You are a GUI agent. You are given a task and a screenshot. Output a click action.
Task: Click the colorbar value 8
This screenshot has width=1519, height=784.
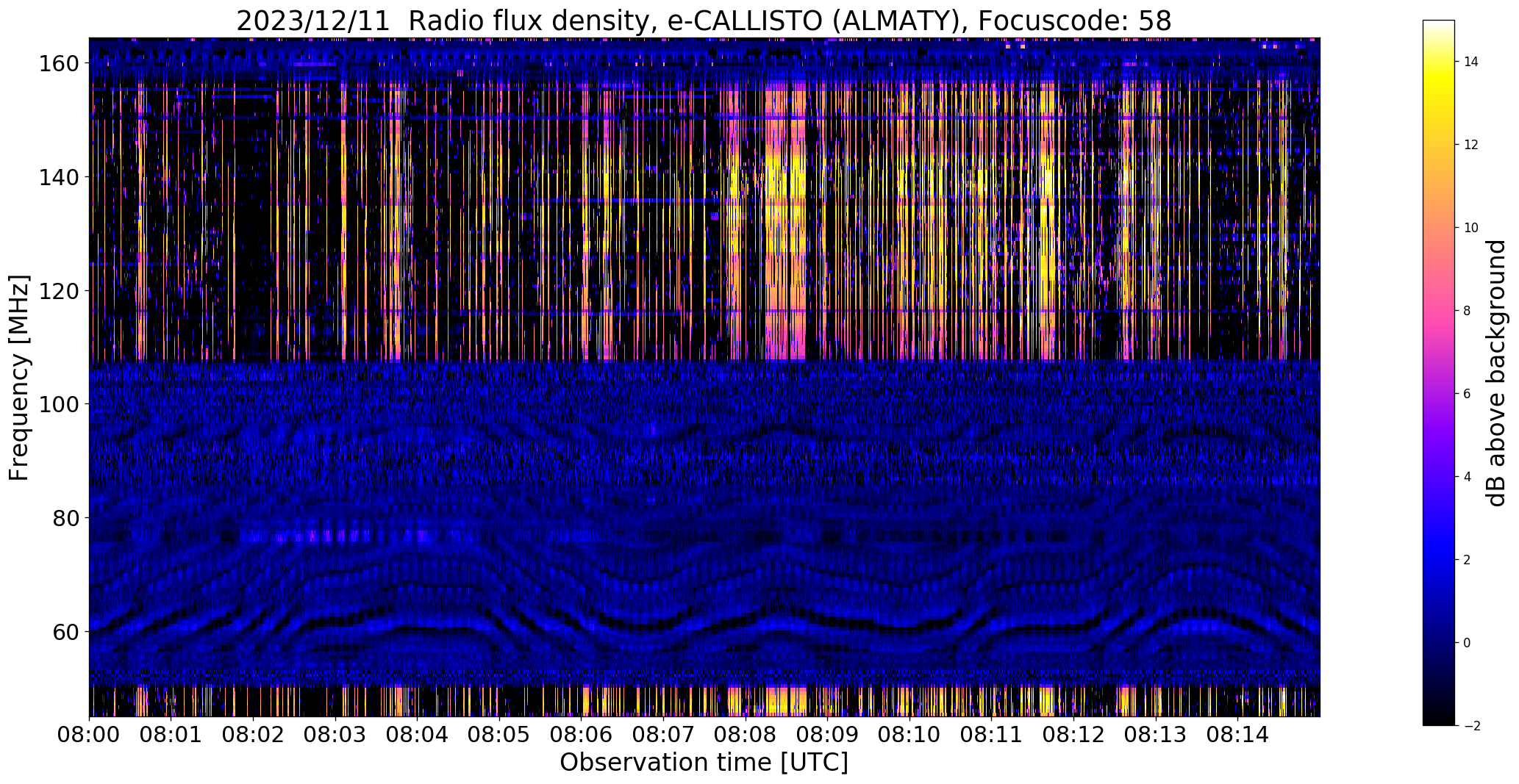point(1468,311)
